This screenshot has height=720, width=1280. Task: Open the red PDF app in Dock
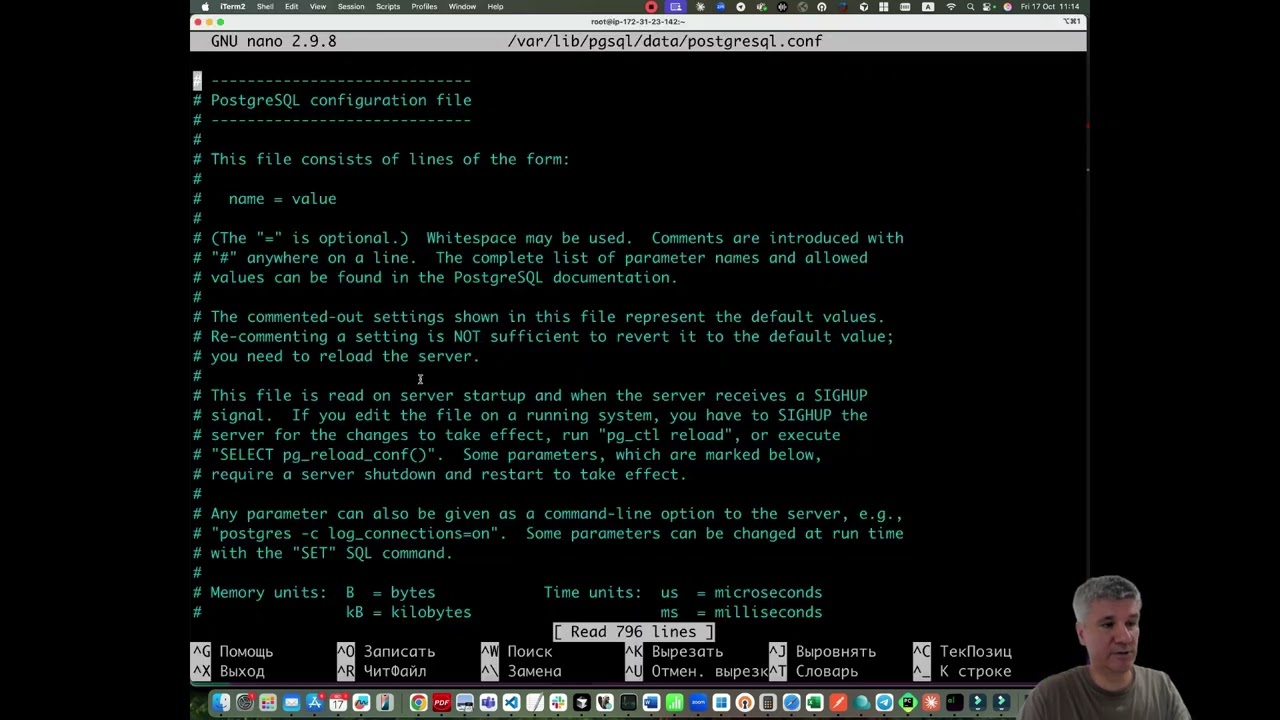tap(441, 702)
